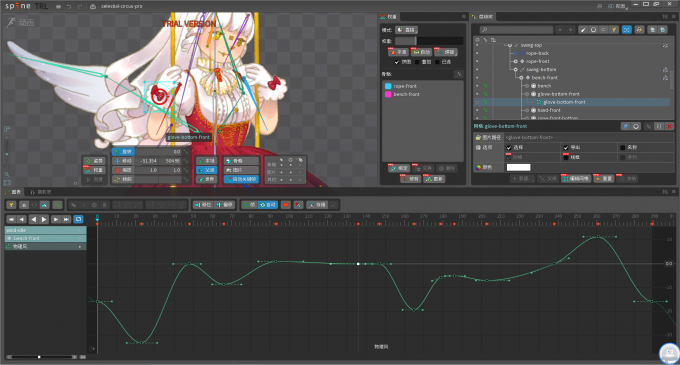
Task: Toggle the 叠加 checkbox in weights panel
Action: click(417, 62)
